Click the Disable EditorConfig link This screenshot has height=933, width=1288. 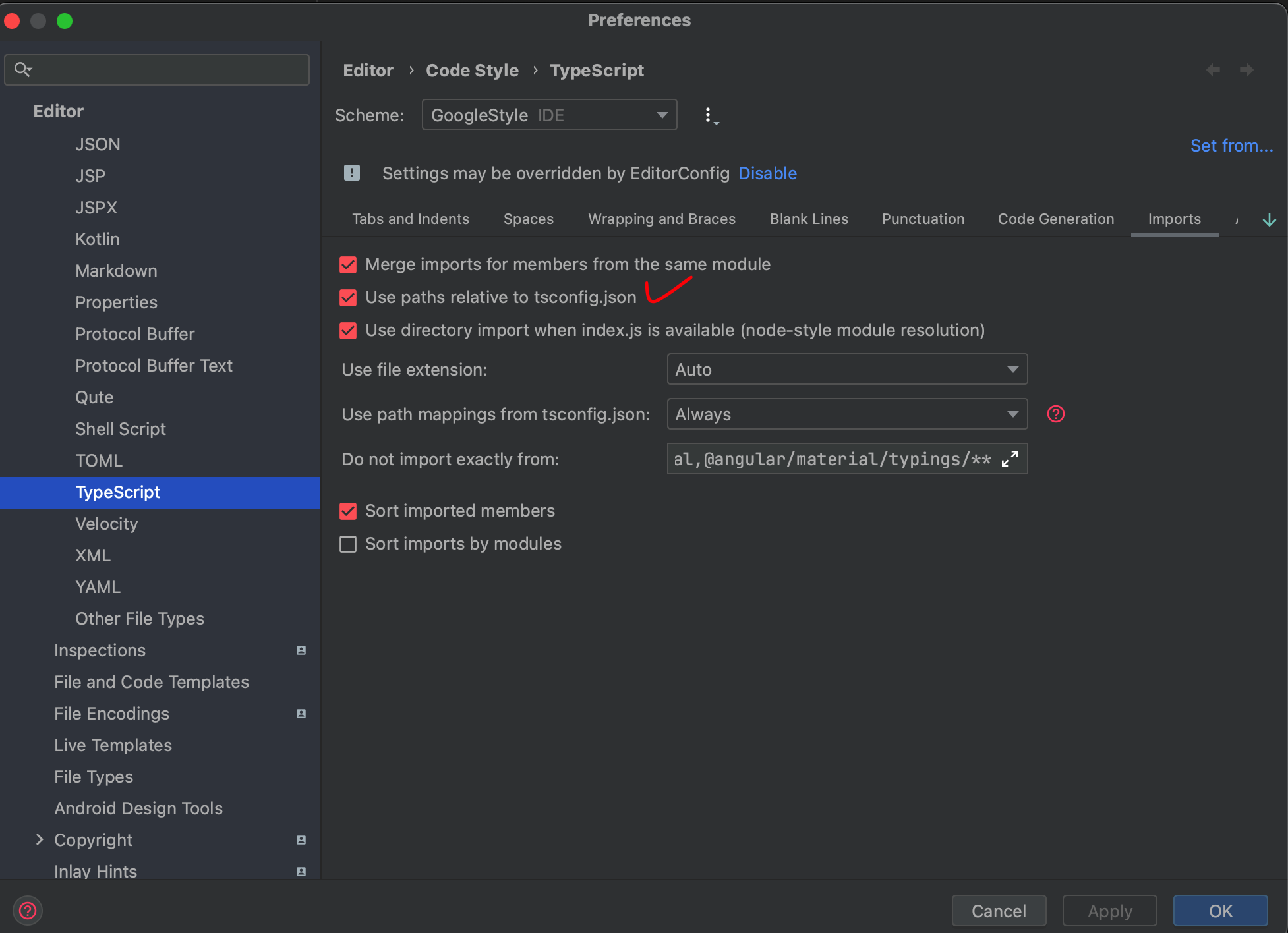pyautogui.click(x=767, y=173)
